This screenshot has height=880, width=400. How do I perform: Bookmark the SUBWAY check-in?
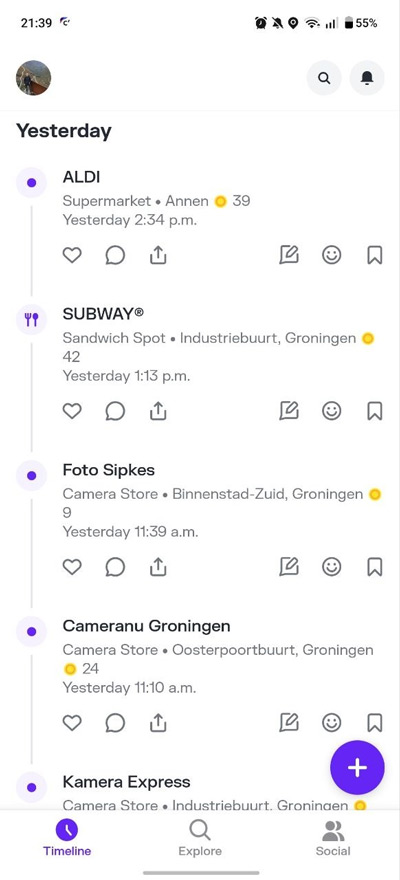[375, 412]
